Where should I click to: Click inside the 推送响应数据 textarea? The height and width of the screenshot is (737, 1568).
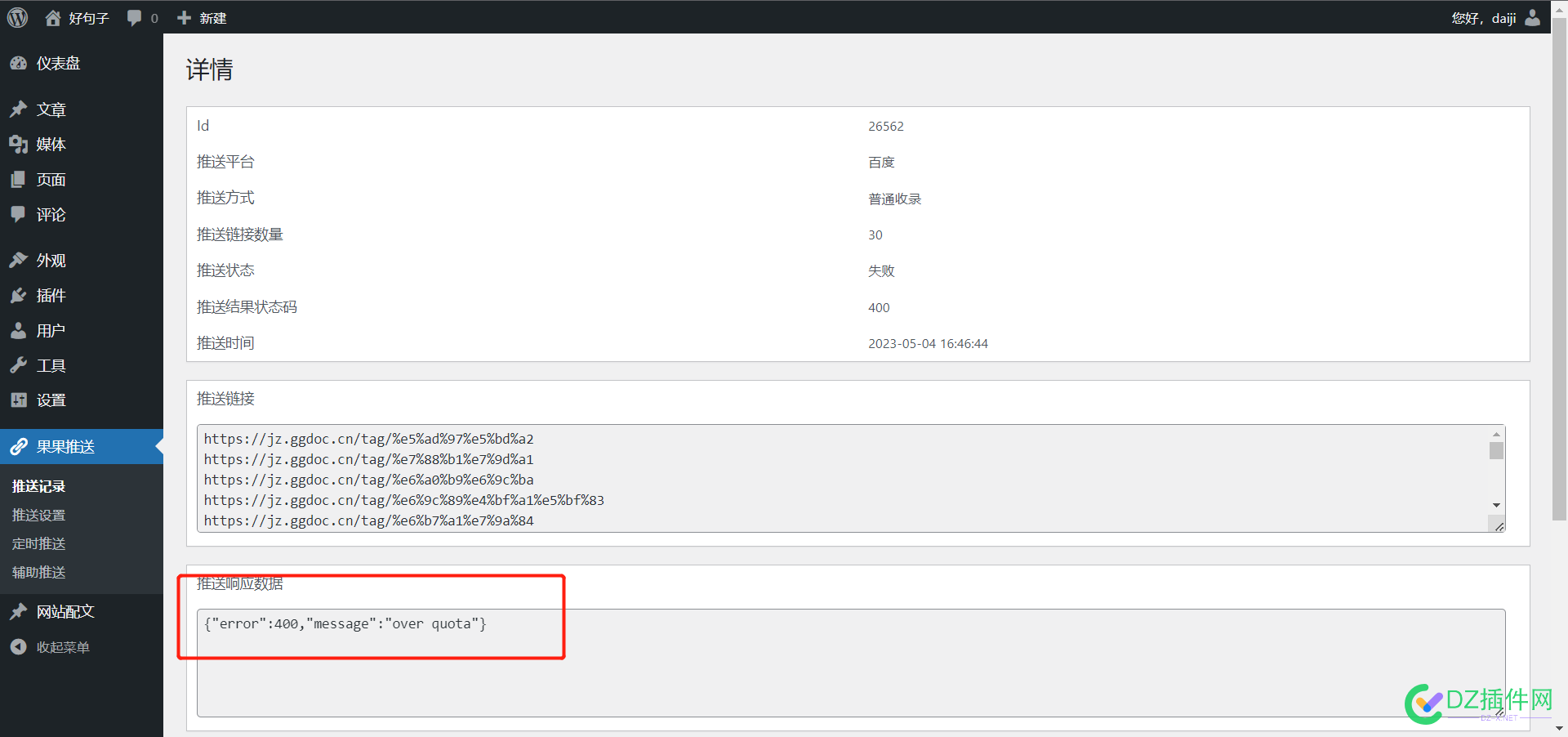851,663
